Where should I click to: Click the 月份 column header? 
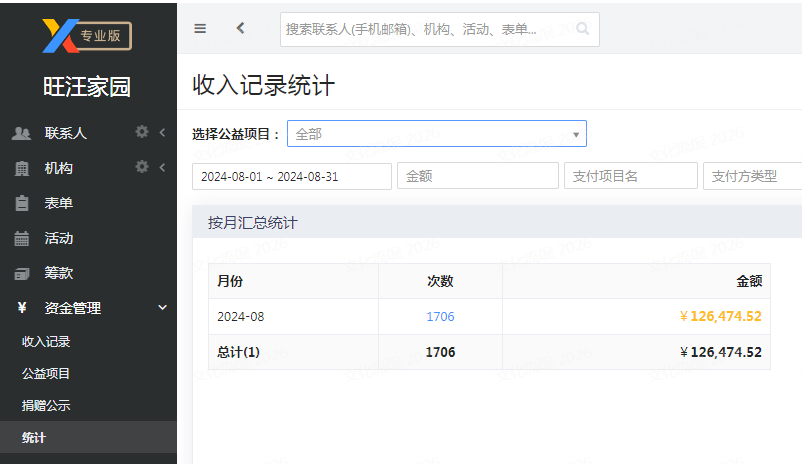tap(230, 281)
